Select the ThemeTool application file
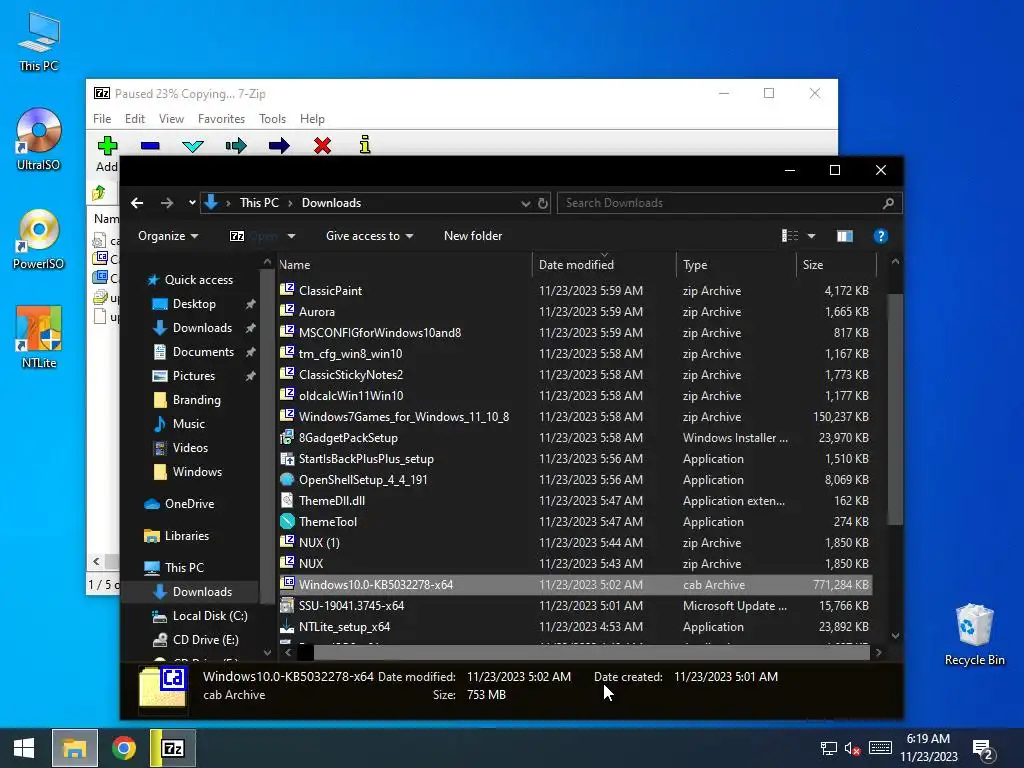Viewport: 1024px width, 768px height. (x=575, y=522)
